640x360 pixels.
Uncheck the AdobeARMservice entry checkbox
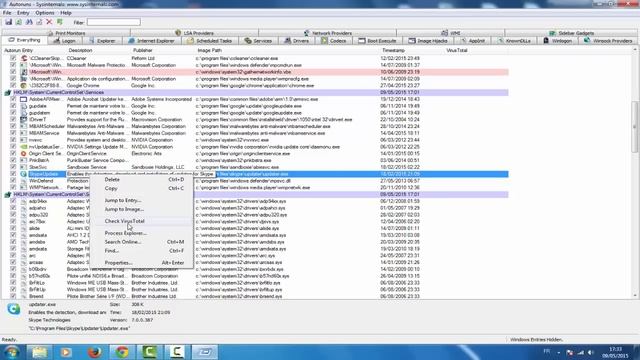click(x=13, y=99)
